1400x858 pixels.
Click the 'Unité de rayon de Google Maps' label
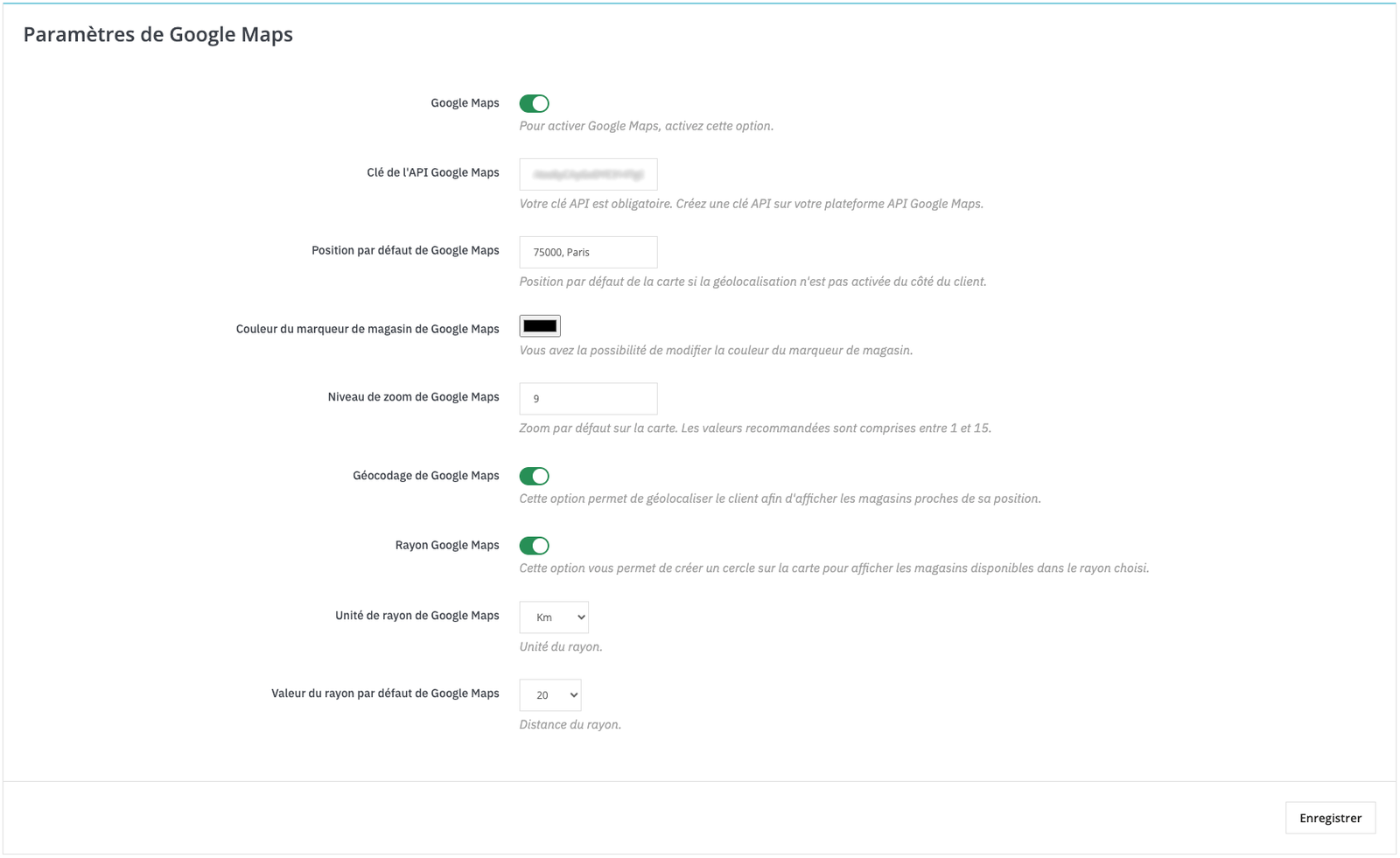click(x=417, y=616)
